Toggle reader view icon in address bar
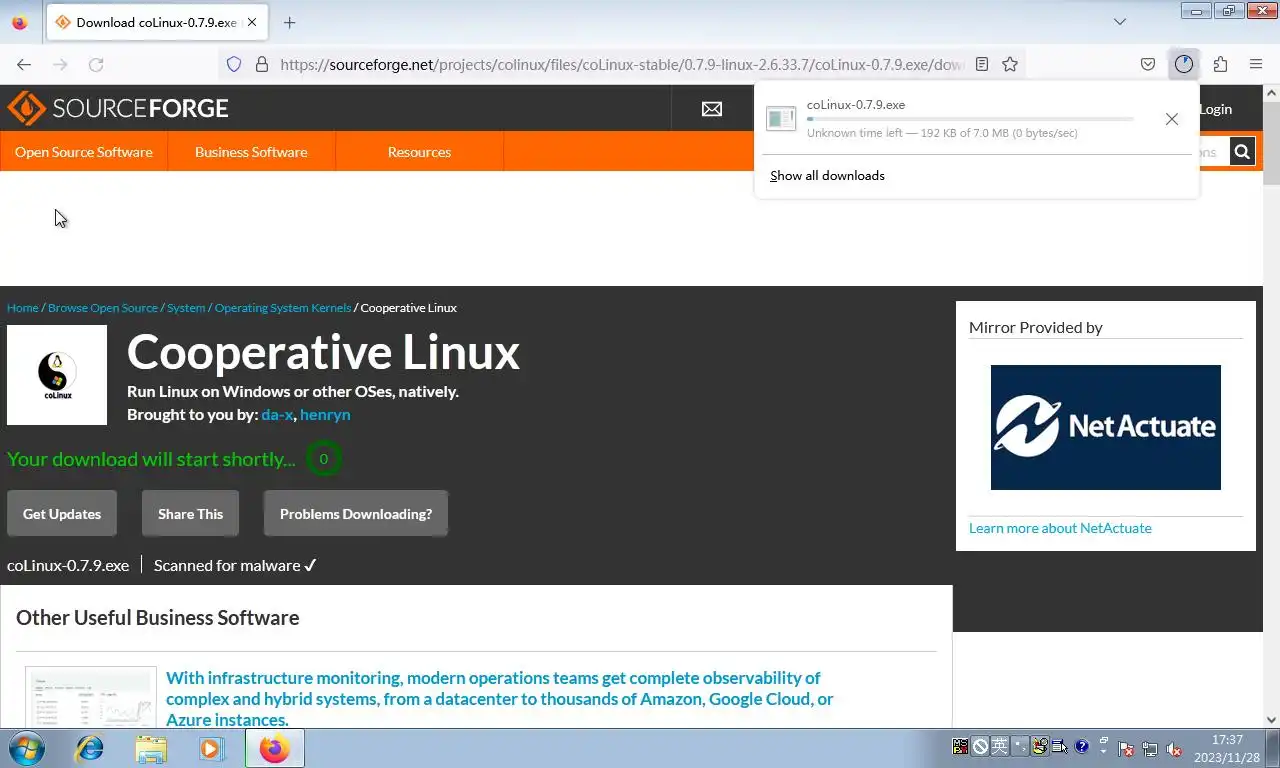 pyautogui.click(x=982, y=64)
